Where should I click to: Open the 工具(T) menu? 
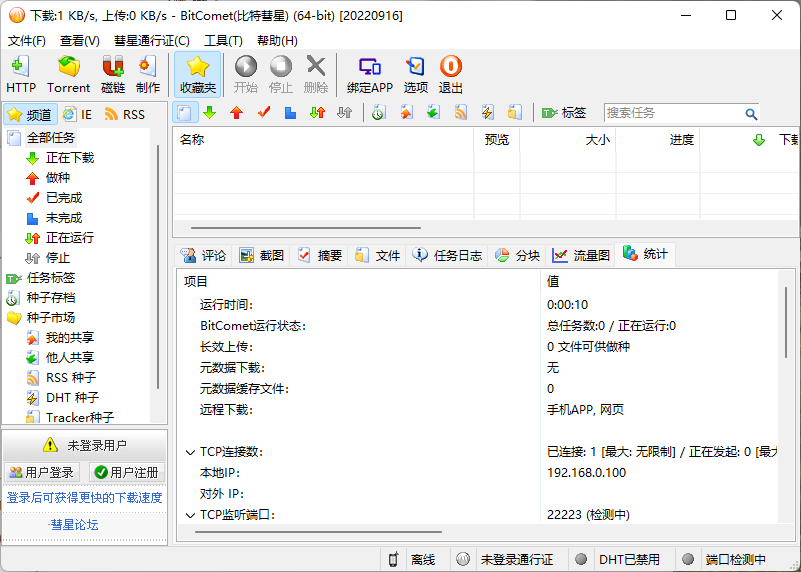(x=223, y=41)
